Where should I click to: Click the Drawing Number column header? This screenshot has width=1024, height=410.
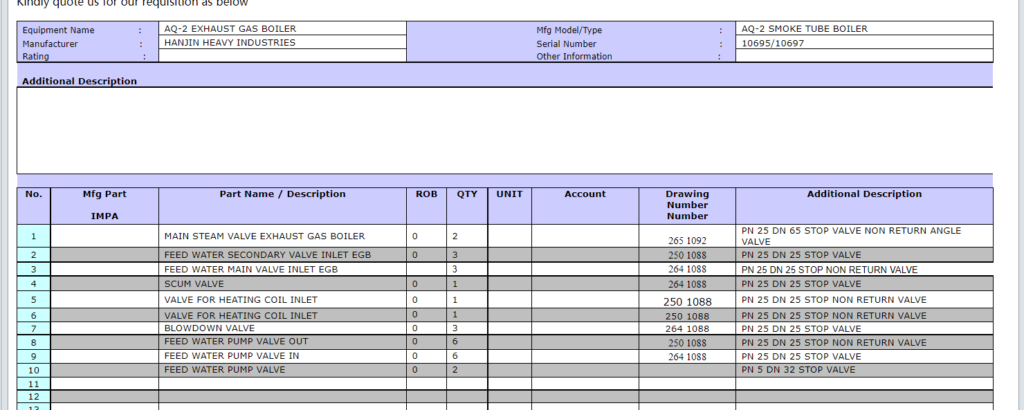point(687,204)
